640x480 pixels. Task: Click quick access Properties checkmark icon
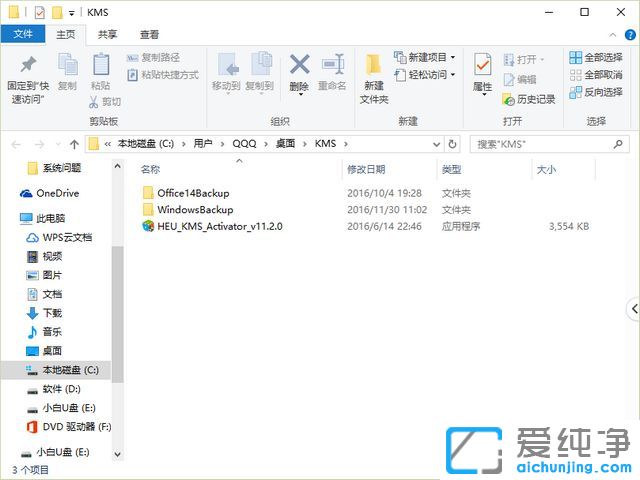coord(40,13)
